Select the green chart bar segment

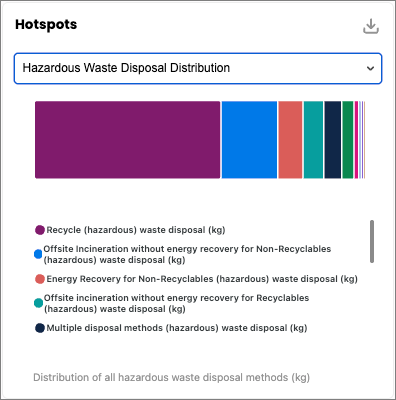pos(348,140)
